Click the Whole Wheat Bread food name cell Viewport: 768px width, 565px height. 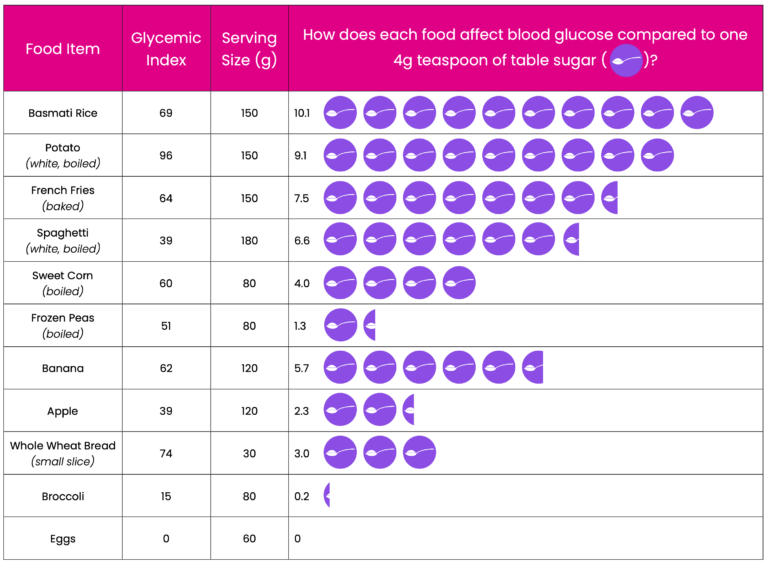coord(63,453)
